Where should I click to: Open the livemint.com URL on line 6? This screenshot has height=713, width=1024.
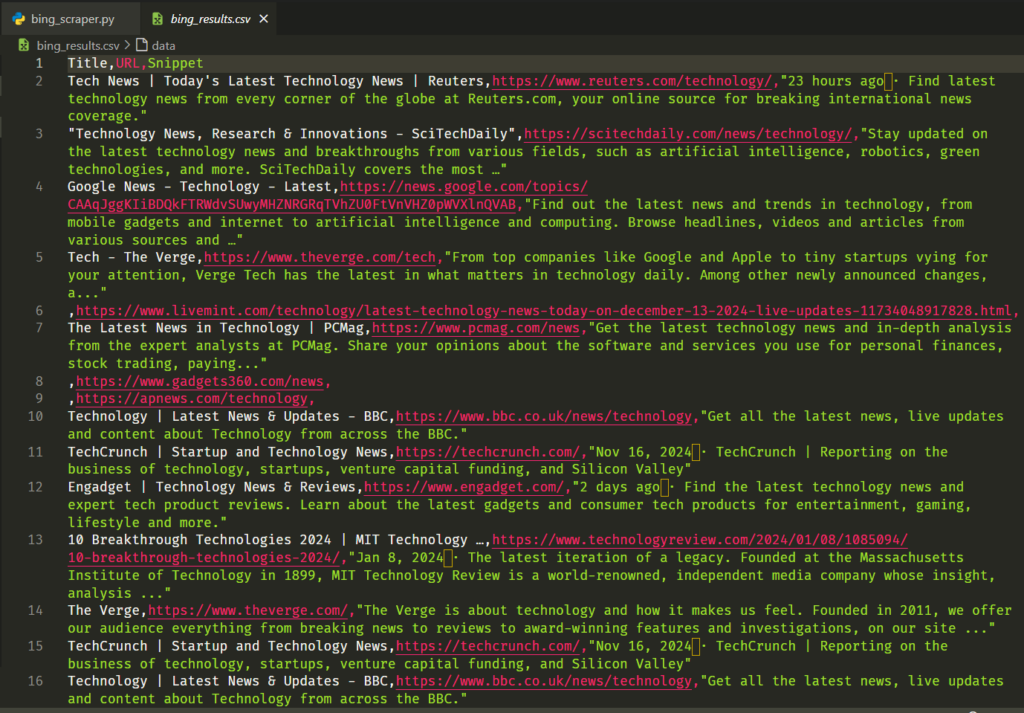pyautogui.click(x=545, y=311)
